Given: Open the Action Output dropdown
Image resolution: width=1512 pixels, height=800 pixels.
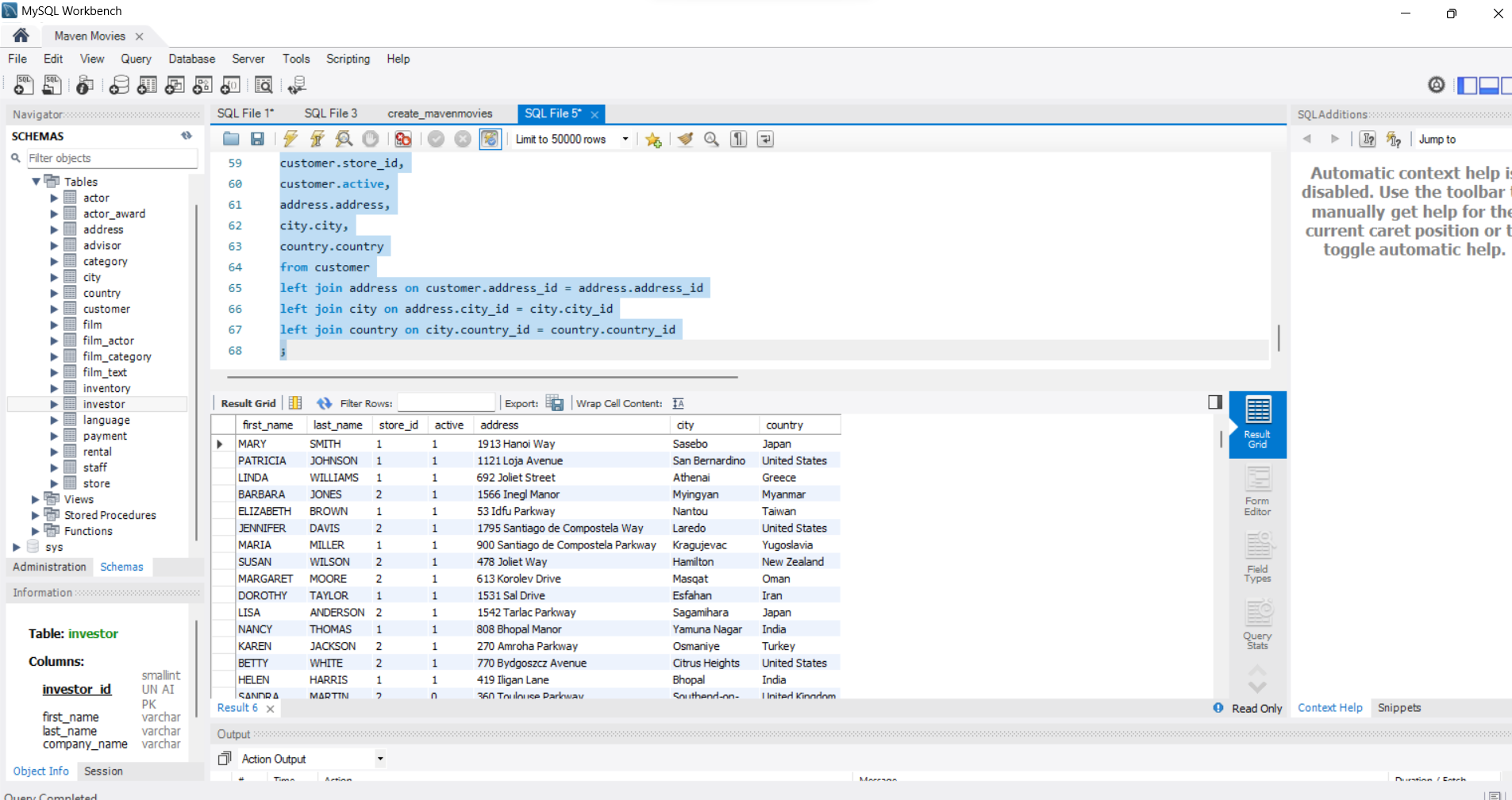Looking at the screenshot, I should [x=380, y=759].
